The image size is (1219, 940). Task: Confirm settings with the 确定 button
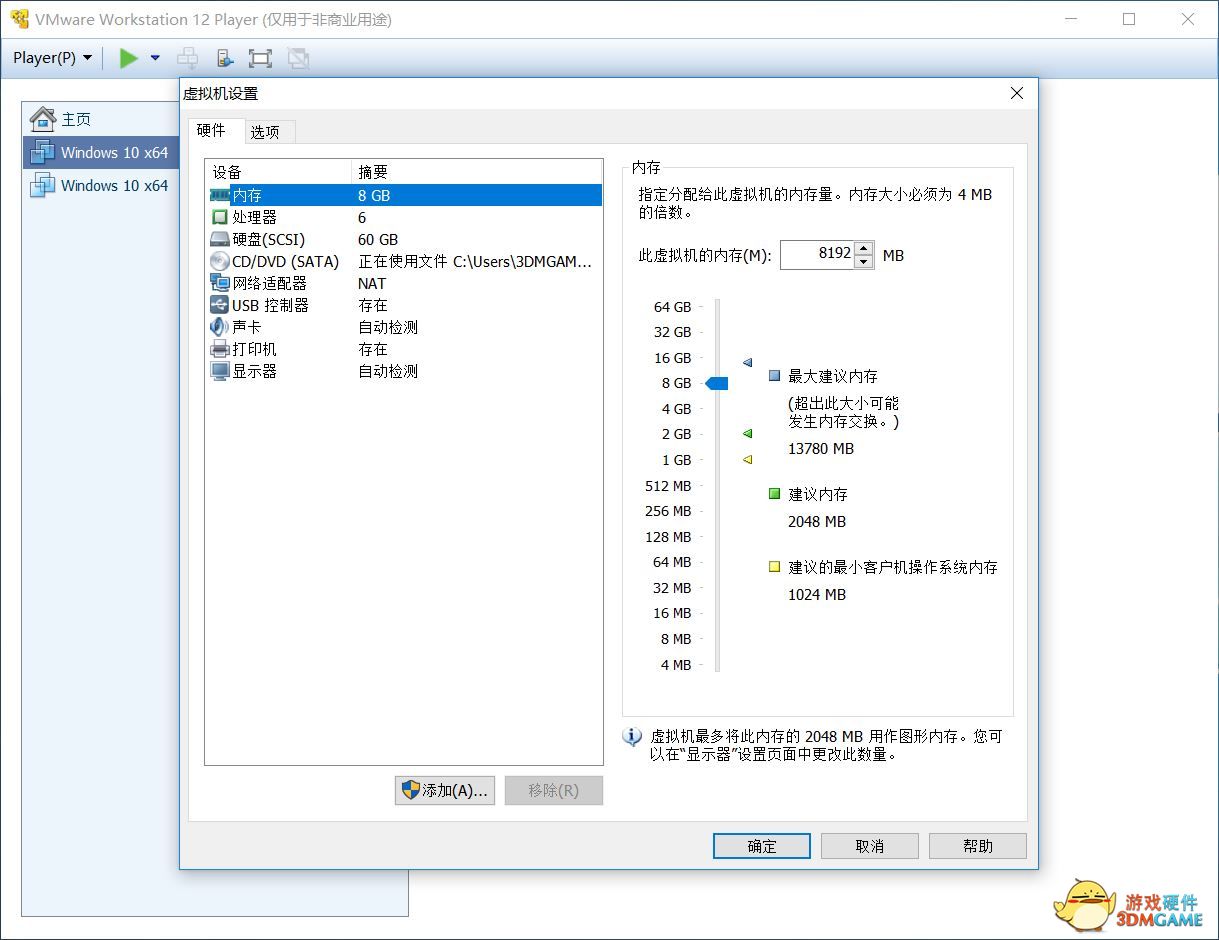[762, 846]
